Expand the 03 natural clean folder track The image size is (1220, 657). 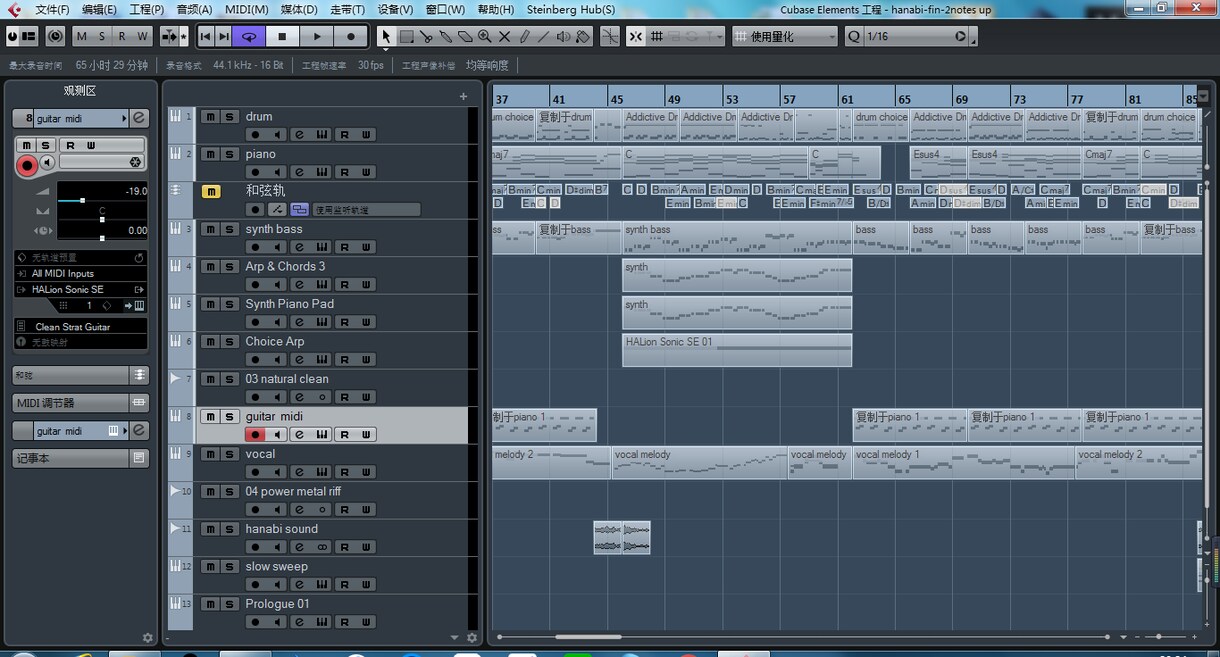tap(175, 378)
